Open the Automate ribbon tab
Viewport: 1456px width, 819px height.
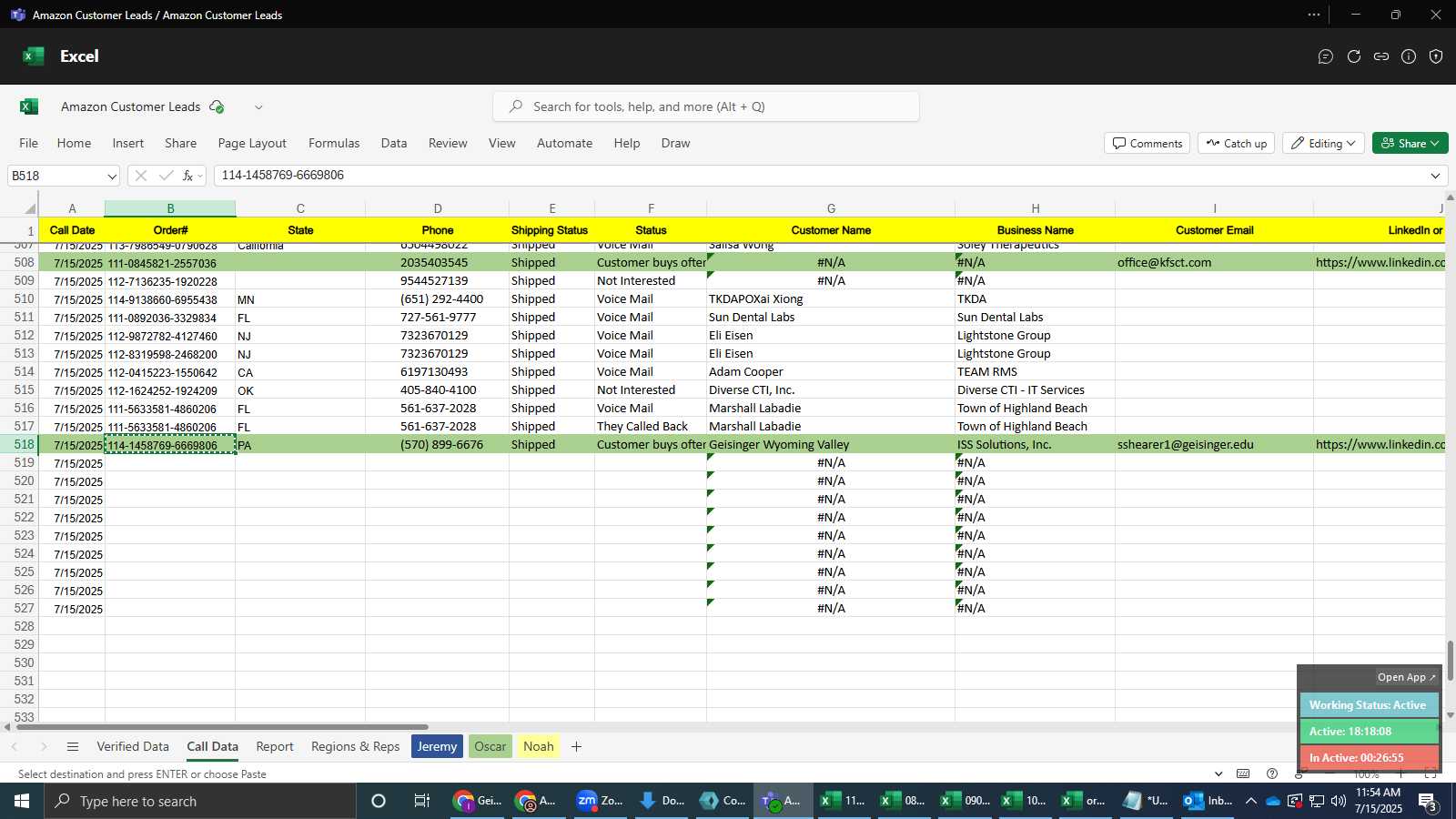[564, 144]
